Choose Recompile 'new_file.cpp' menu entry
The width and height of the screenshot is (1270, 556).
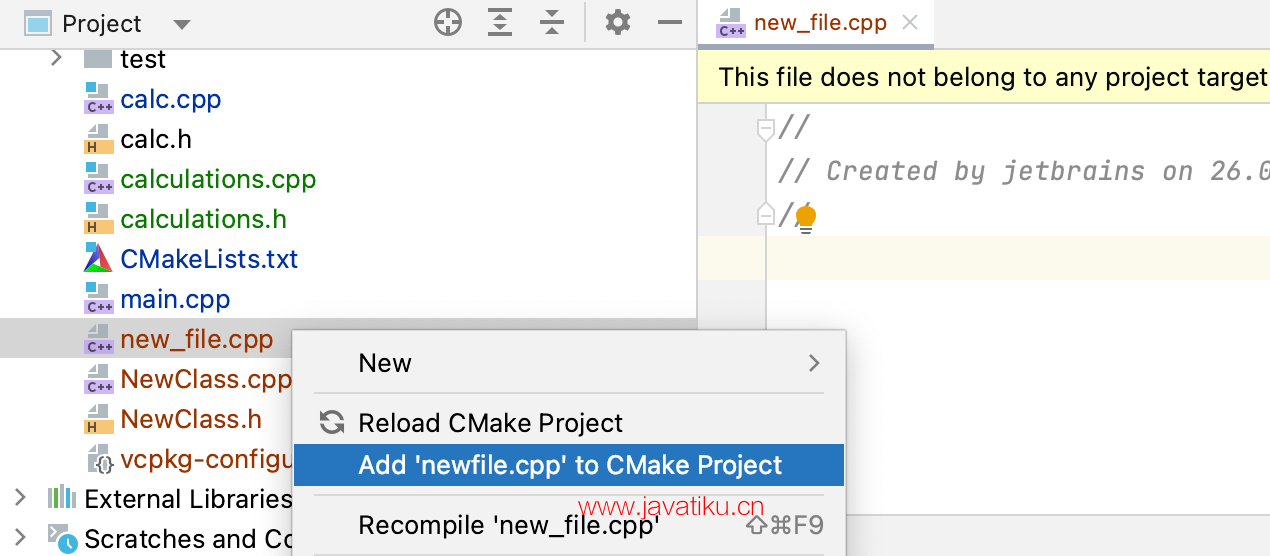[x=569, y=525]
